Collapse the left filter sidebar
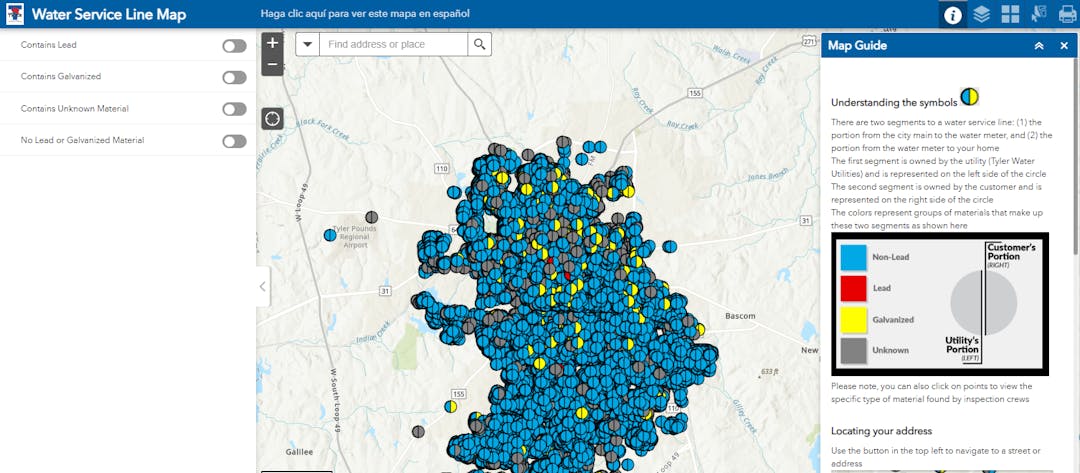This screenshot has height=473, width=1080. point(263,287)
